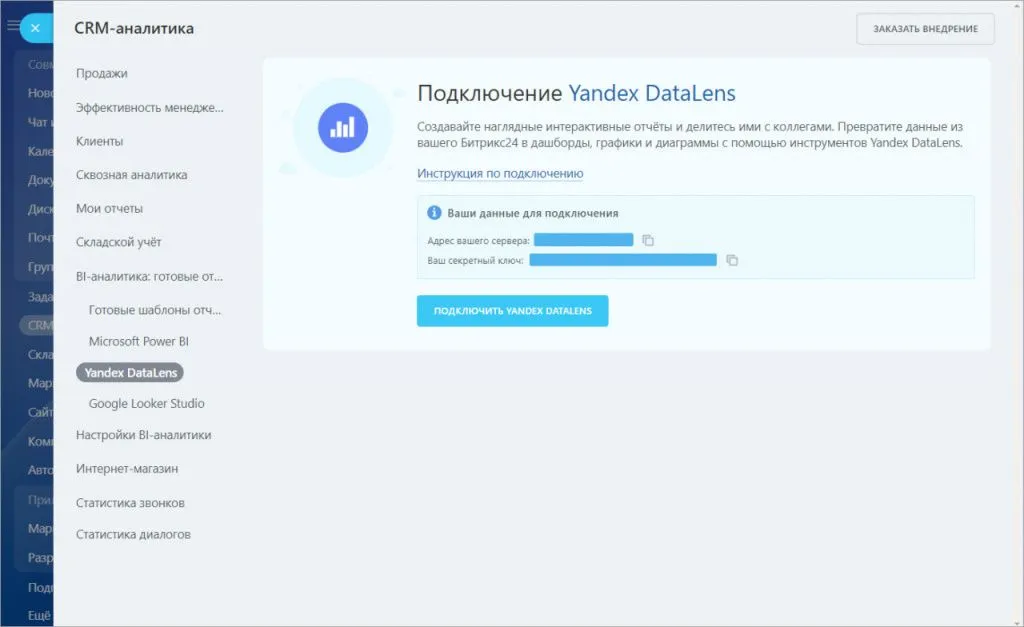Screen dimensions: 1024x627
Task: Open Статистика звонков section
Action: (130, 503)
